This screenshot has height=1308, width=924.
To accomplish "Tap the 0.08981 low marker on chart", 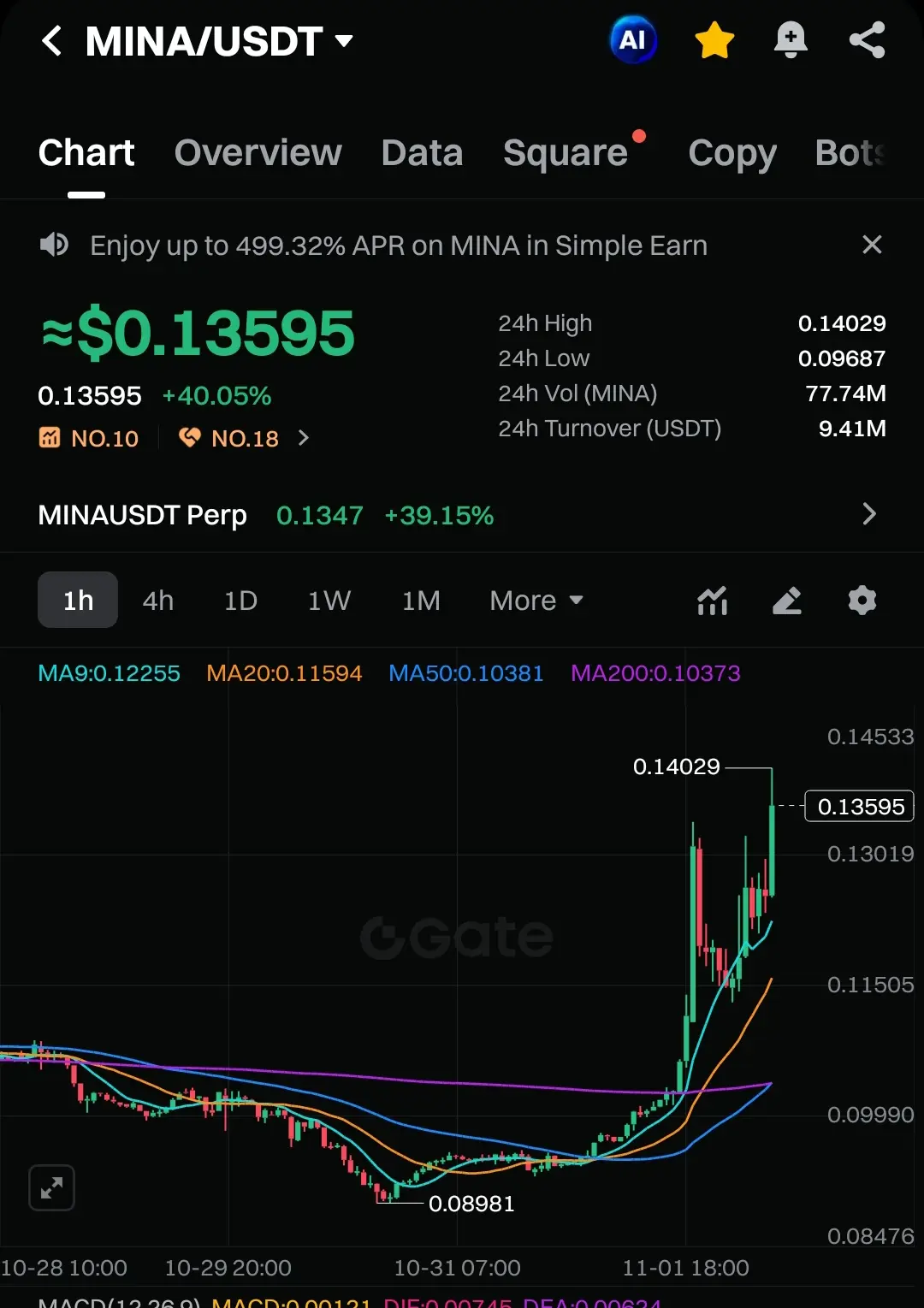I will tap(471, 1204).
